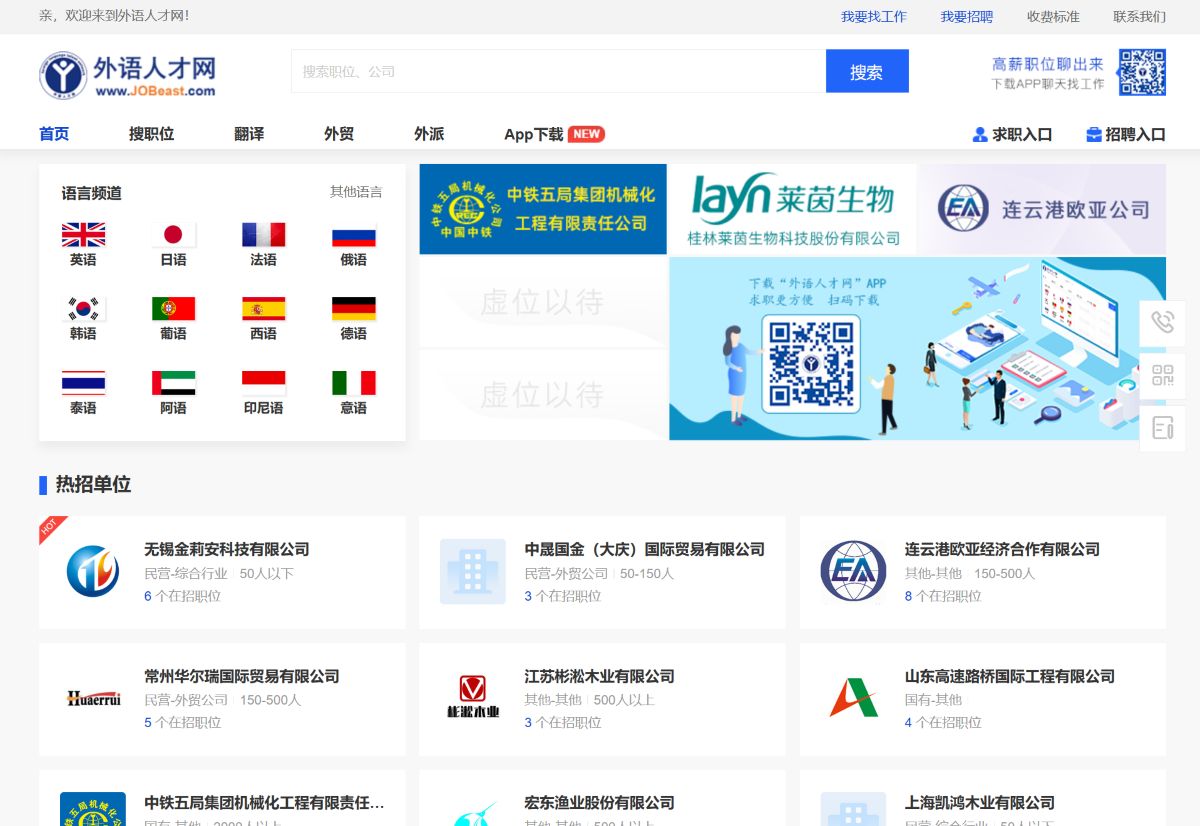The height and width of the screenshot is (826, 1200).
Task: Click 5 个在招职位 under 常州华尔瑞
Action: click(183, 722)
